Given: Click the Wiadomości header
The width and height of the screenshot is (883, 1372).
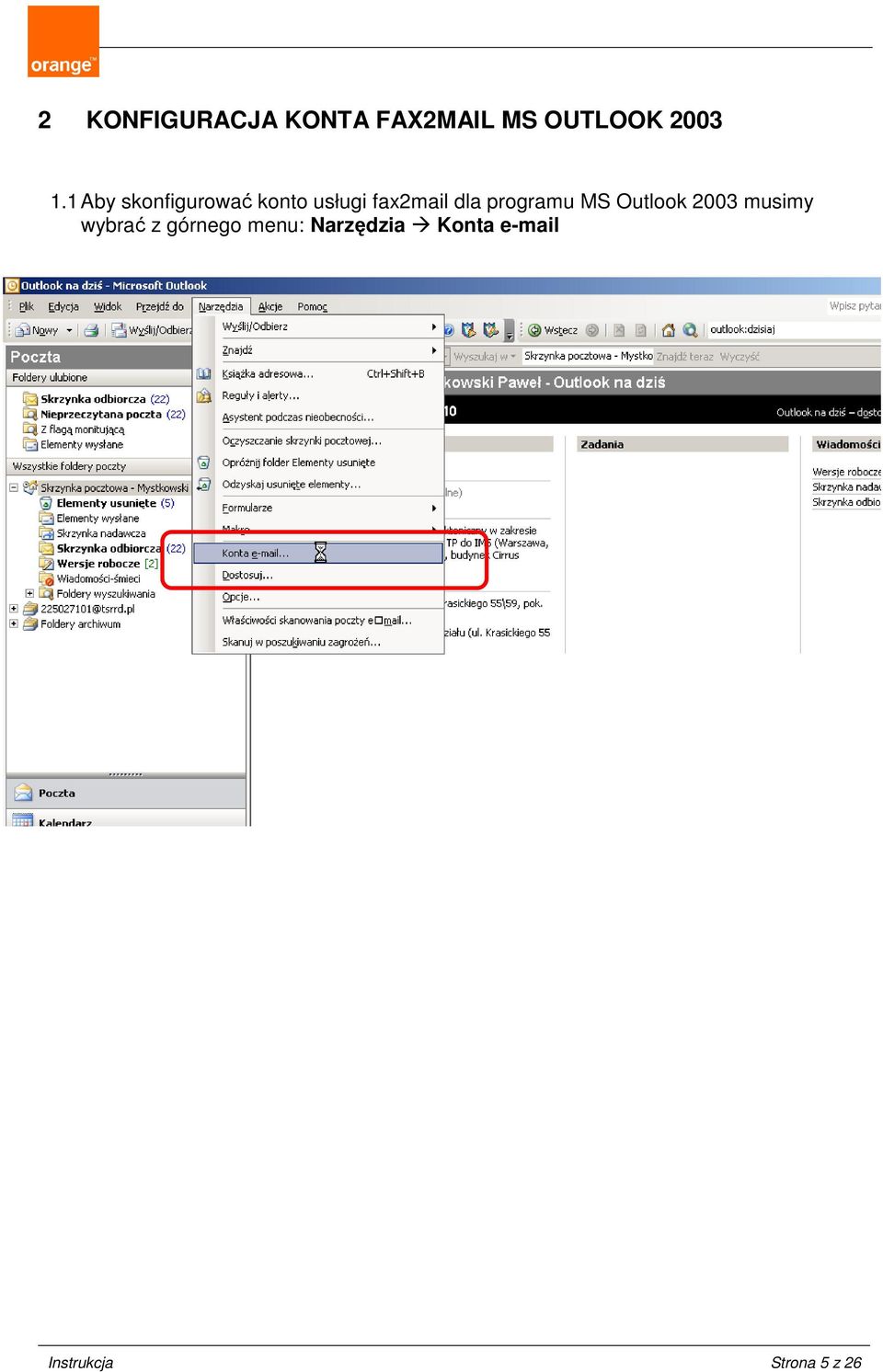Looking at the screenshot, I should click(847, 444).
